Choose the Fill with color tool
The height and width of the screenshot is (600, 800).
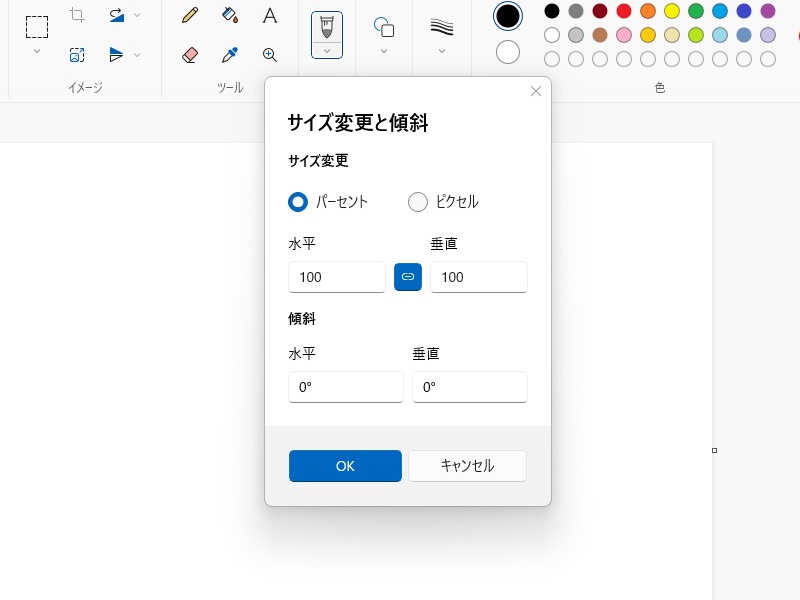(x=228, y=16)
